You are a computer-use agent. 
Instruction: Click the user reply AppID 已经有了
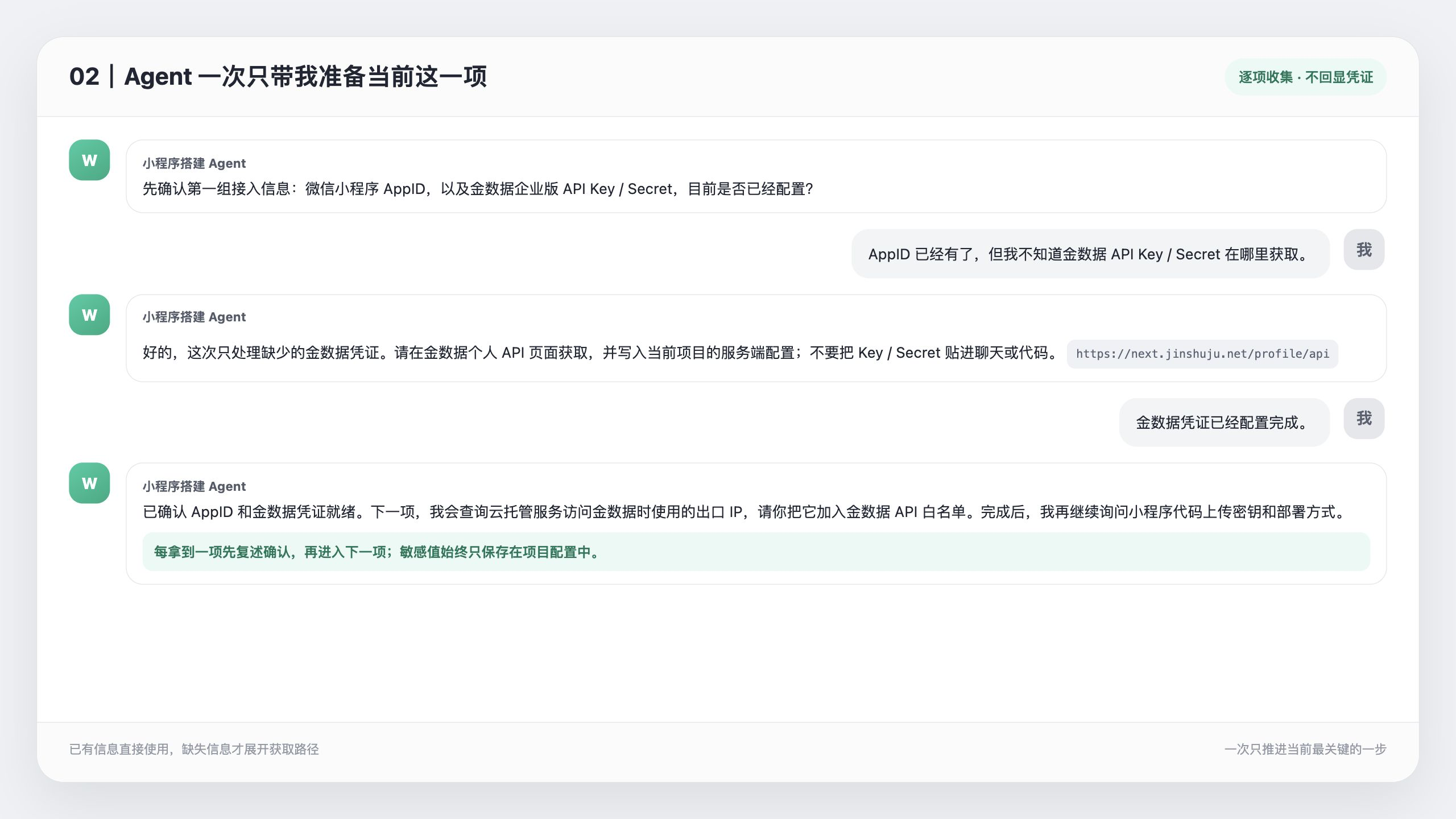pos(1090,254)
